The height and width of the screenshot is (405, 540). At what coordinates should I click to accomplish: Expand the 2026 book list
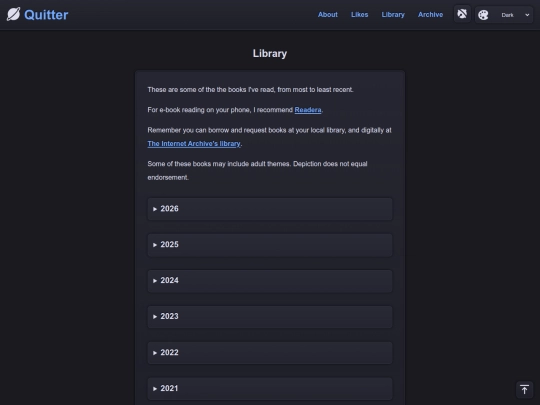270,209
